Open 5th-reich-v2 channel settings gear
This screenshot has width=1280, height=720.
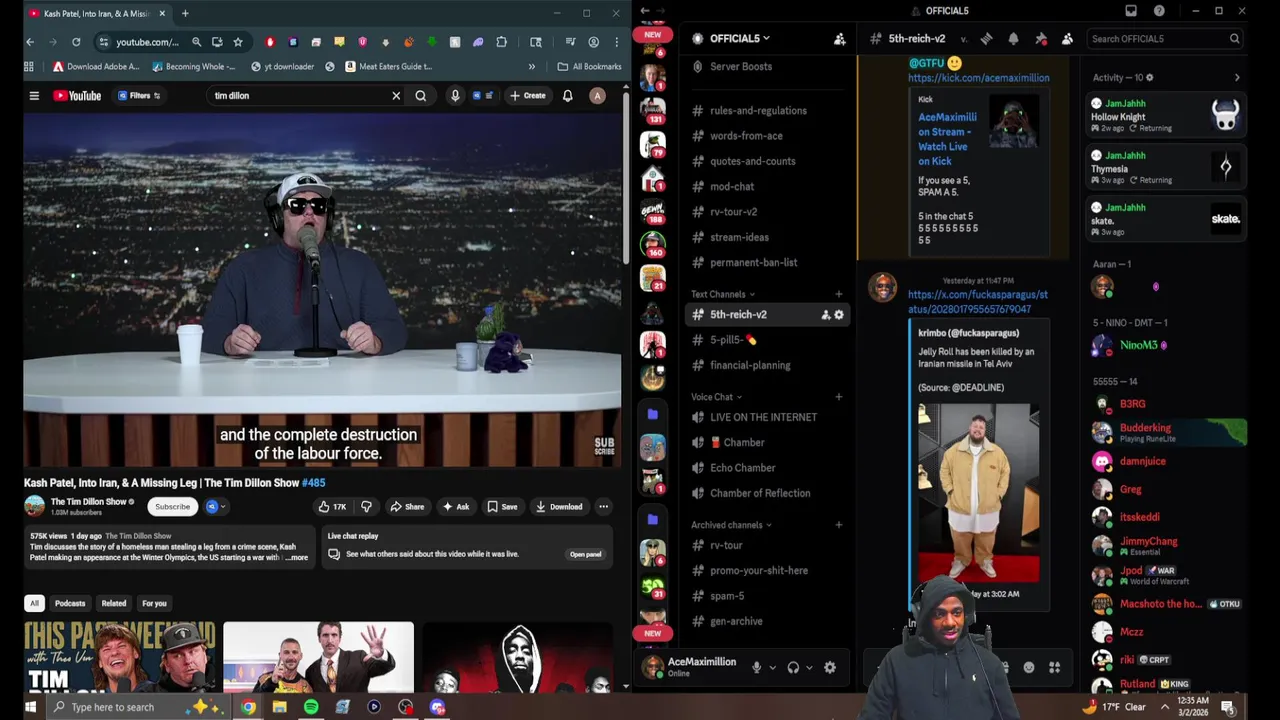pos(839,315)
